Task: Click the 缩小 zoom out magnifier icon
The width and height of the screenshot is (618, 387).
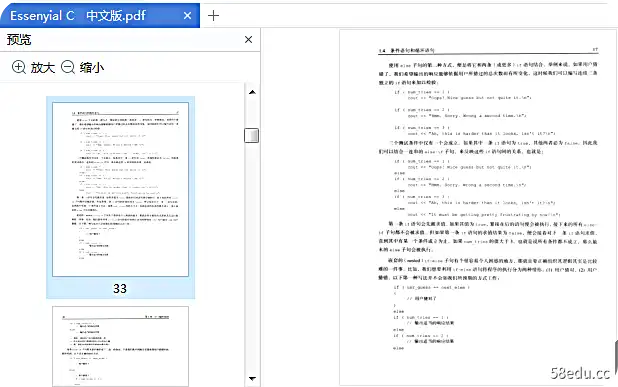Action: (68, 67)
